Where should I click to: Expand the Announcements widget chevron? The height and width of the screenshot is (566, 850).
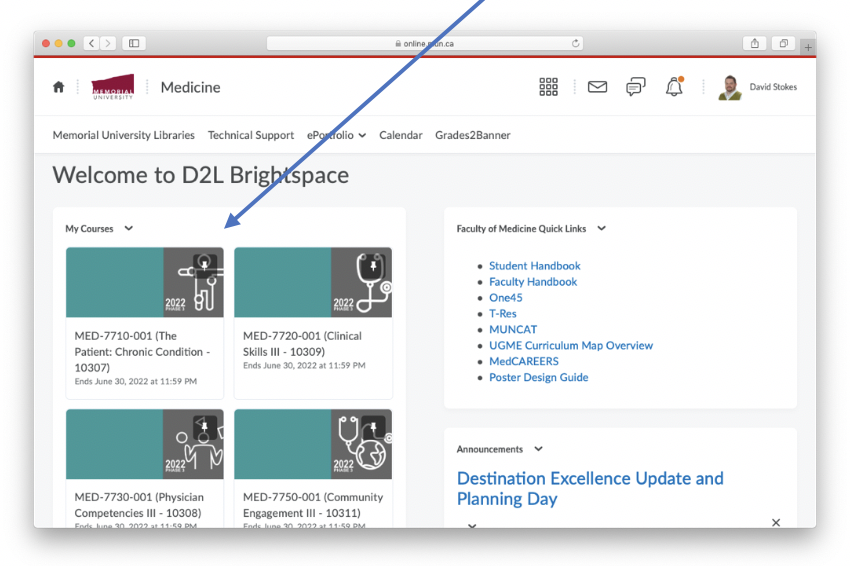(538, 449)
